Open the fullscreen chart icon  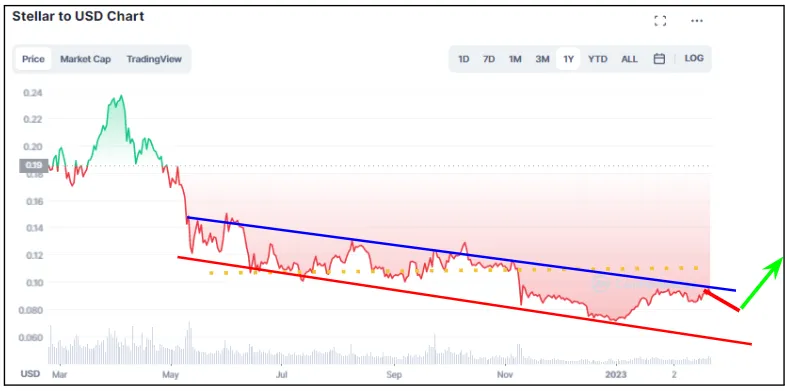coord(660,21)
